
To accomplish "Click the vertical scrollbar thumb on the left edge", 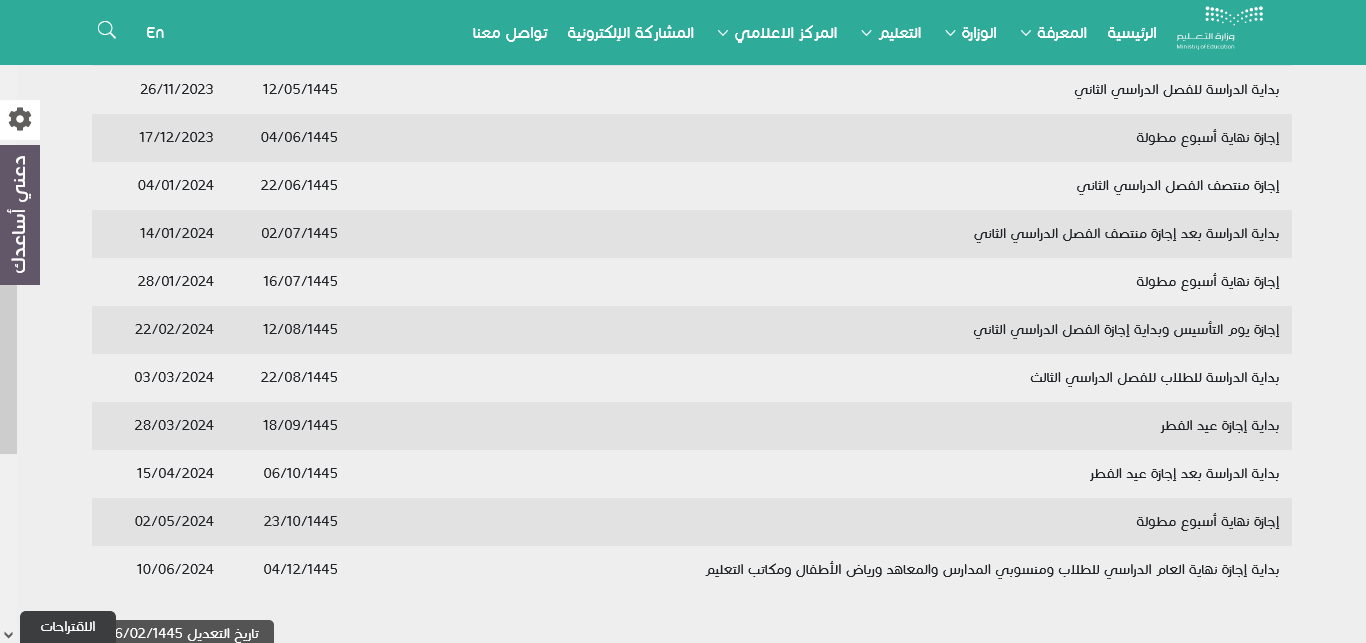I will coord(8,369).
